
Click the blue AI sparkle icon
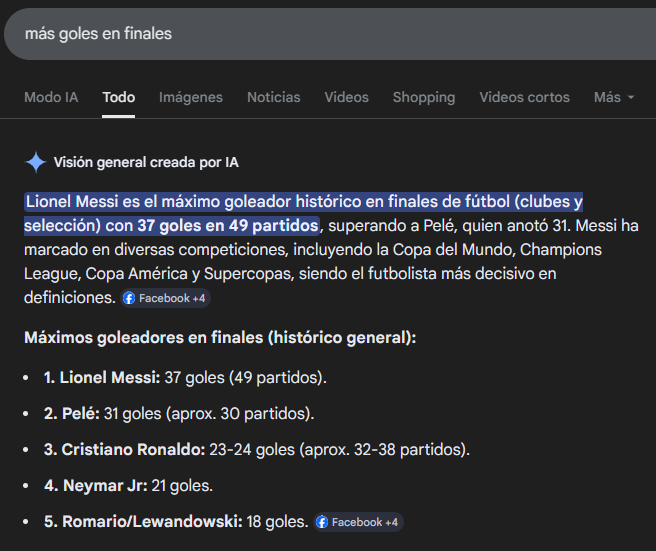[x=36, y=162]
